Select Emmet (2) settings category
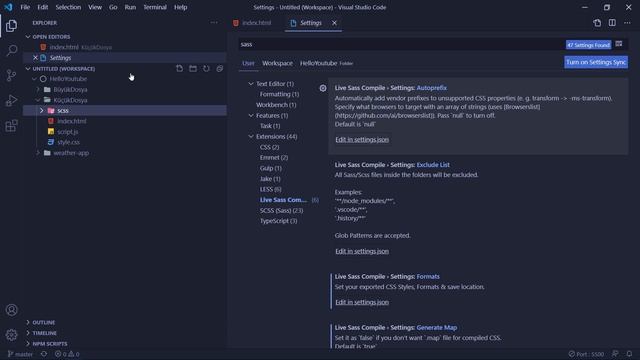Viewport: 640px width, 360px height. point(274,158)
